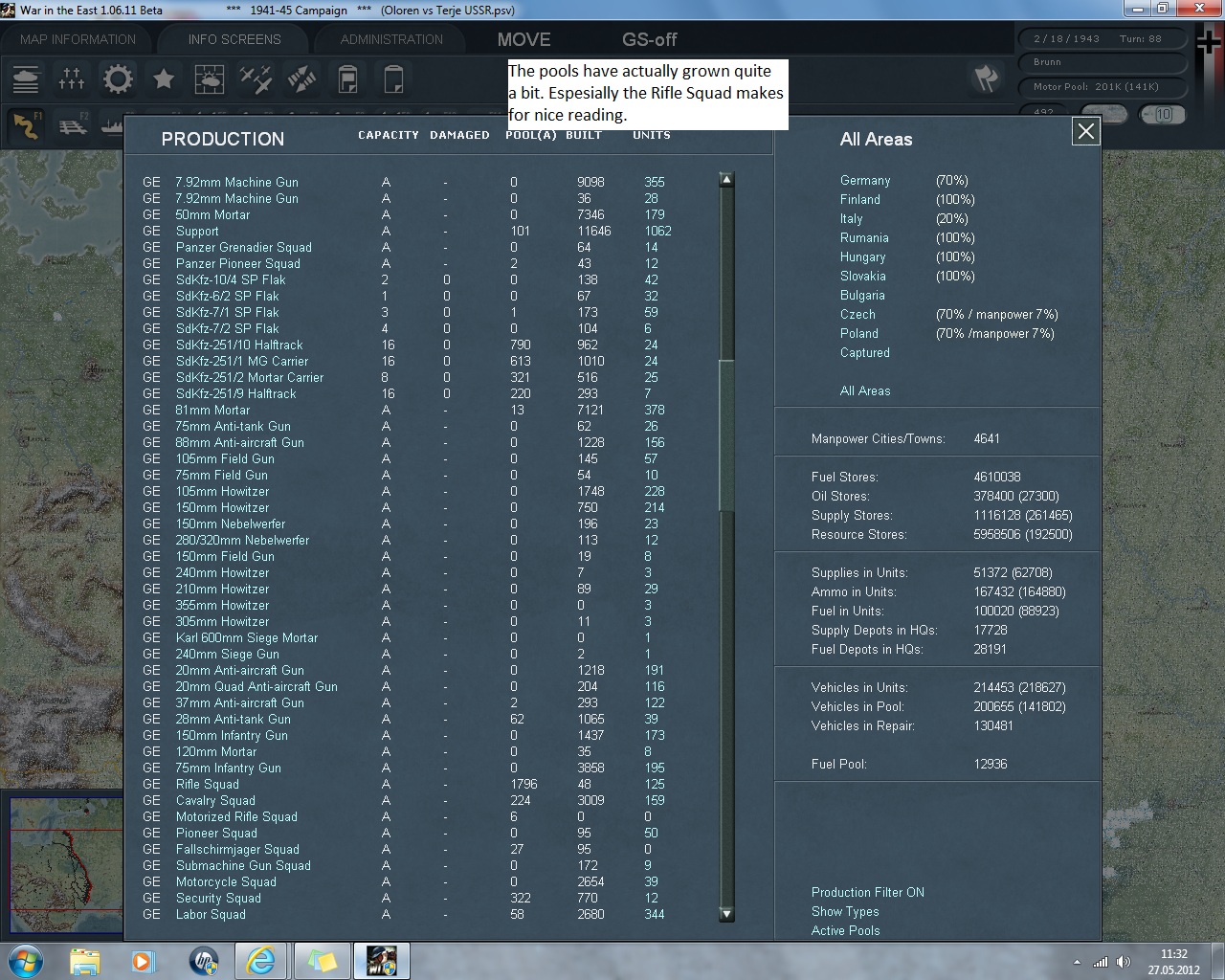1225x980 pixels.
Task: Open Windows Explorer from taskbar
Action: 84,961
